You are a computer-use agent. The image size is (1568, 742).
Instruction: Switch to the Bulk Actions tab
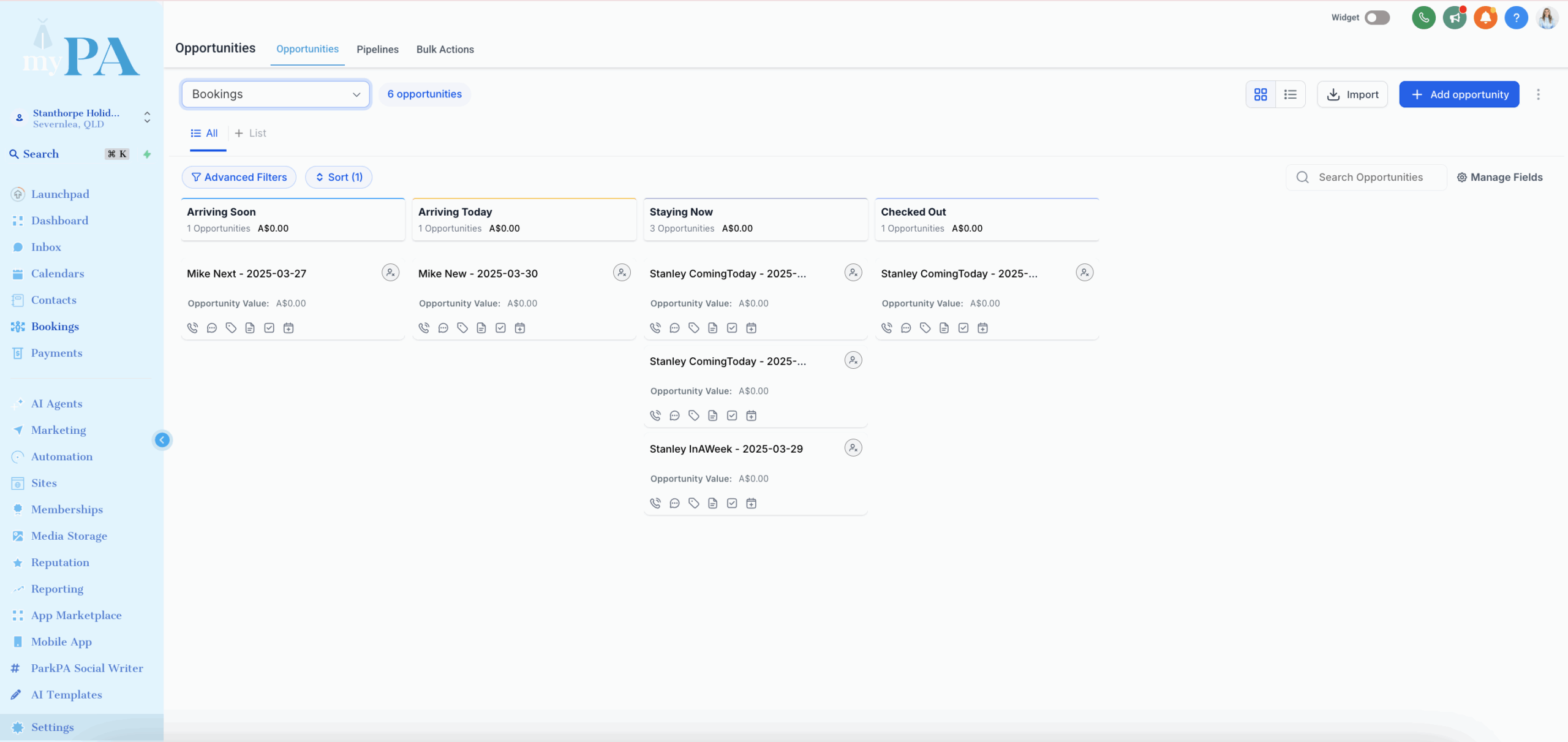click(445, 50)
